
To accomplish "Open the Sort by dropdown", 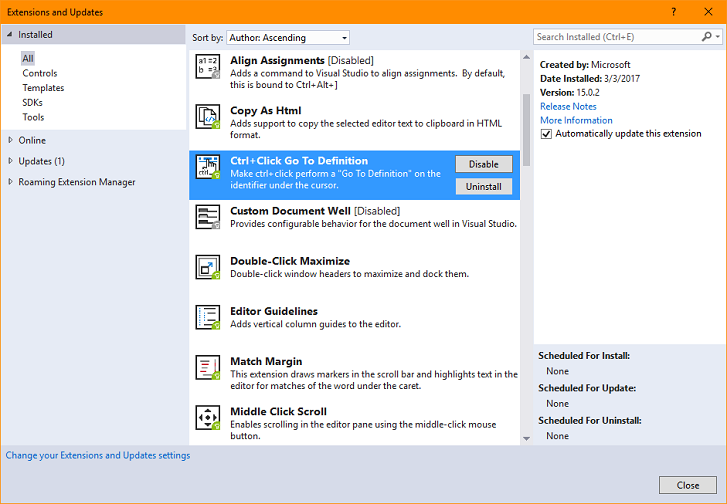I will pos(288,38).
